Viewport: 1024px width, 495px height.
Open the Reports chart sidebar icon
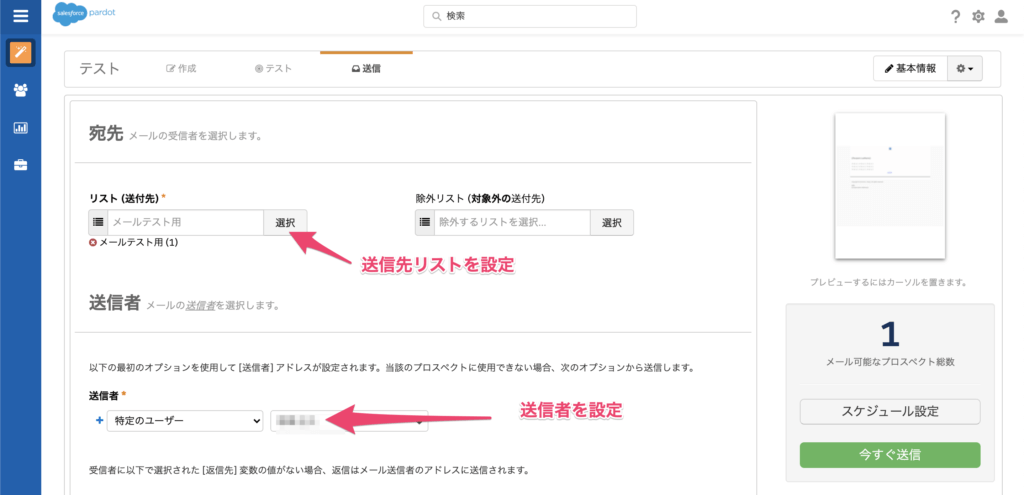21,127
